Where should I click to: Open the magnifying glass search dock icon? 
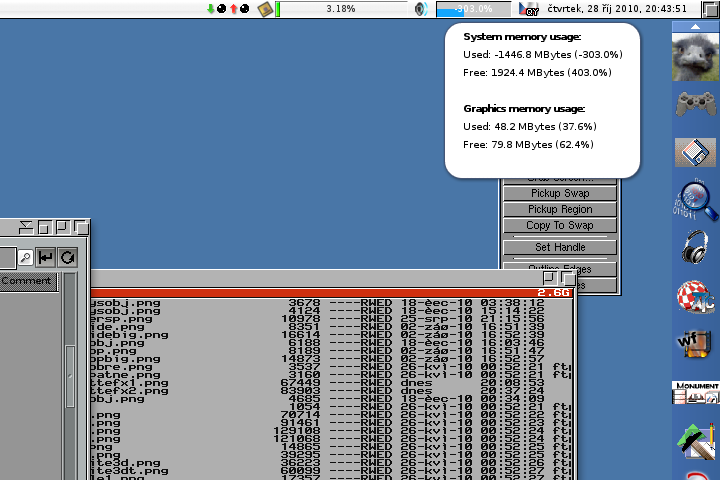pyautogui.click(x=697, y=201)
